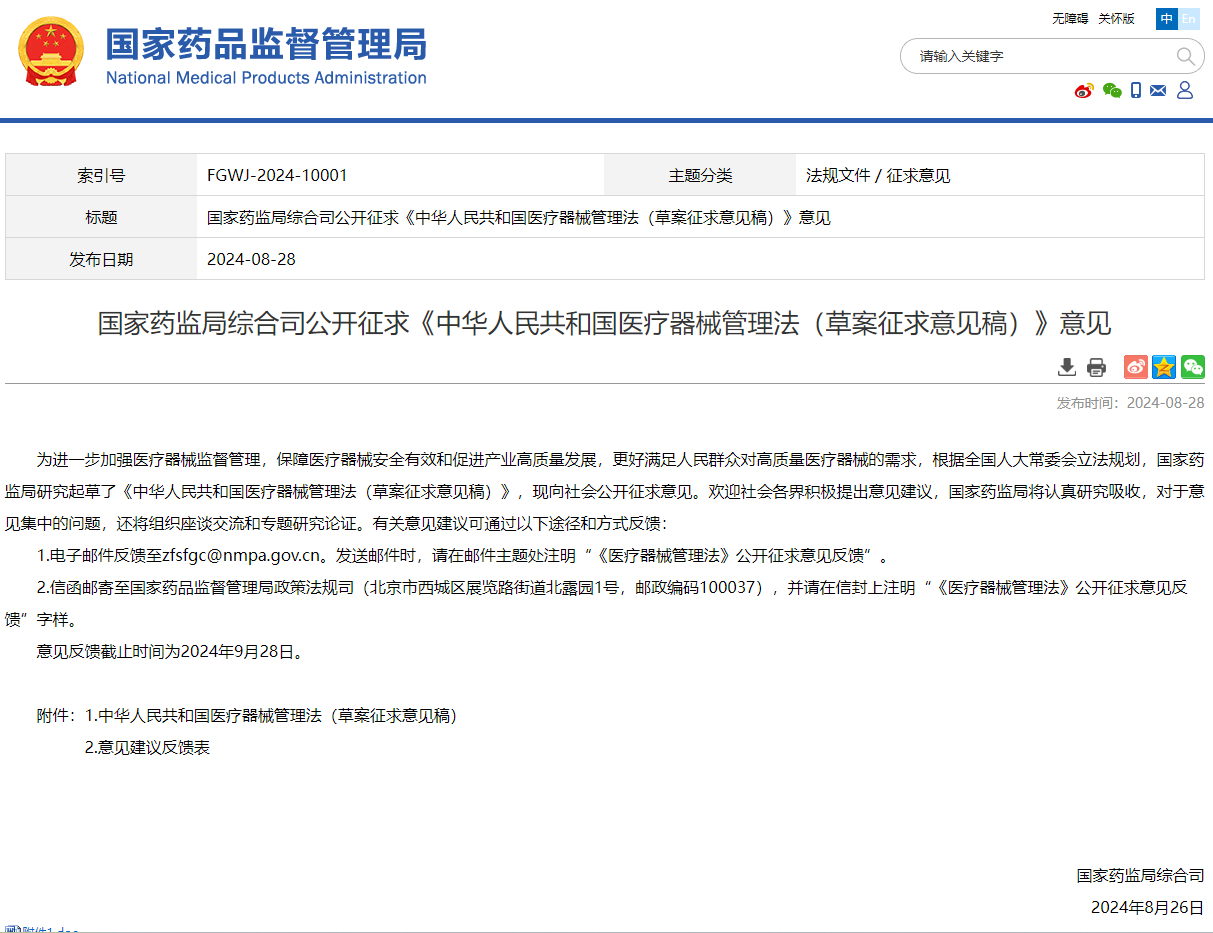Image resolution: width=1213 pixels, height=933 pixels.
Task: Enable 无障碍 accessibility mode
Action: pos(1070,18)
